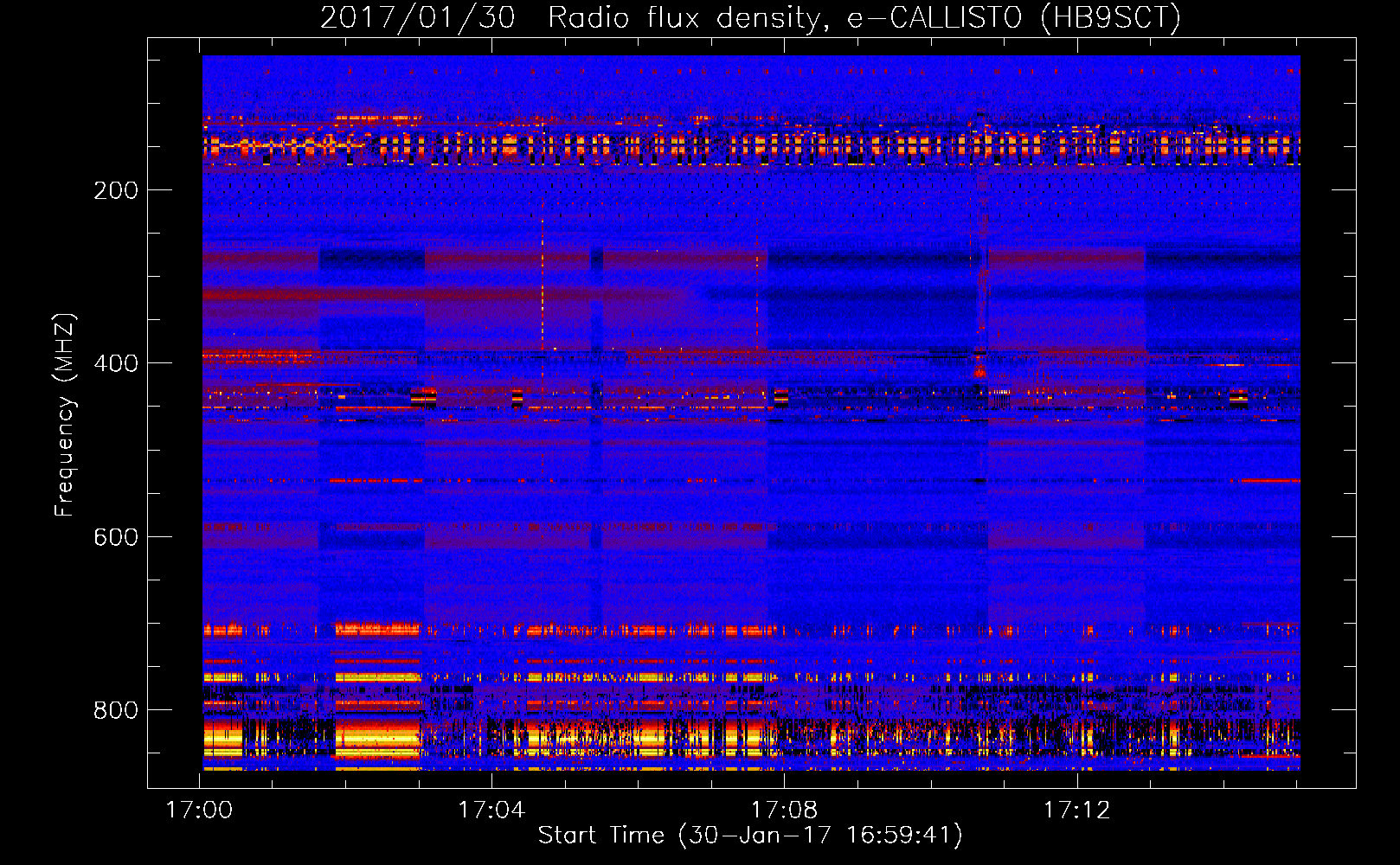Select the 400 frequency tick label

116,363
